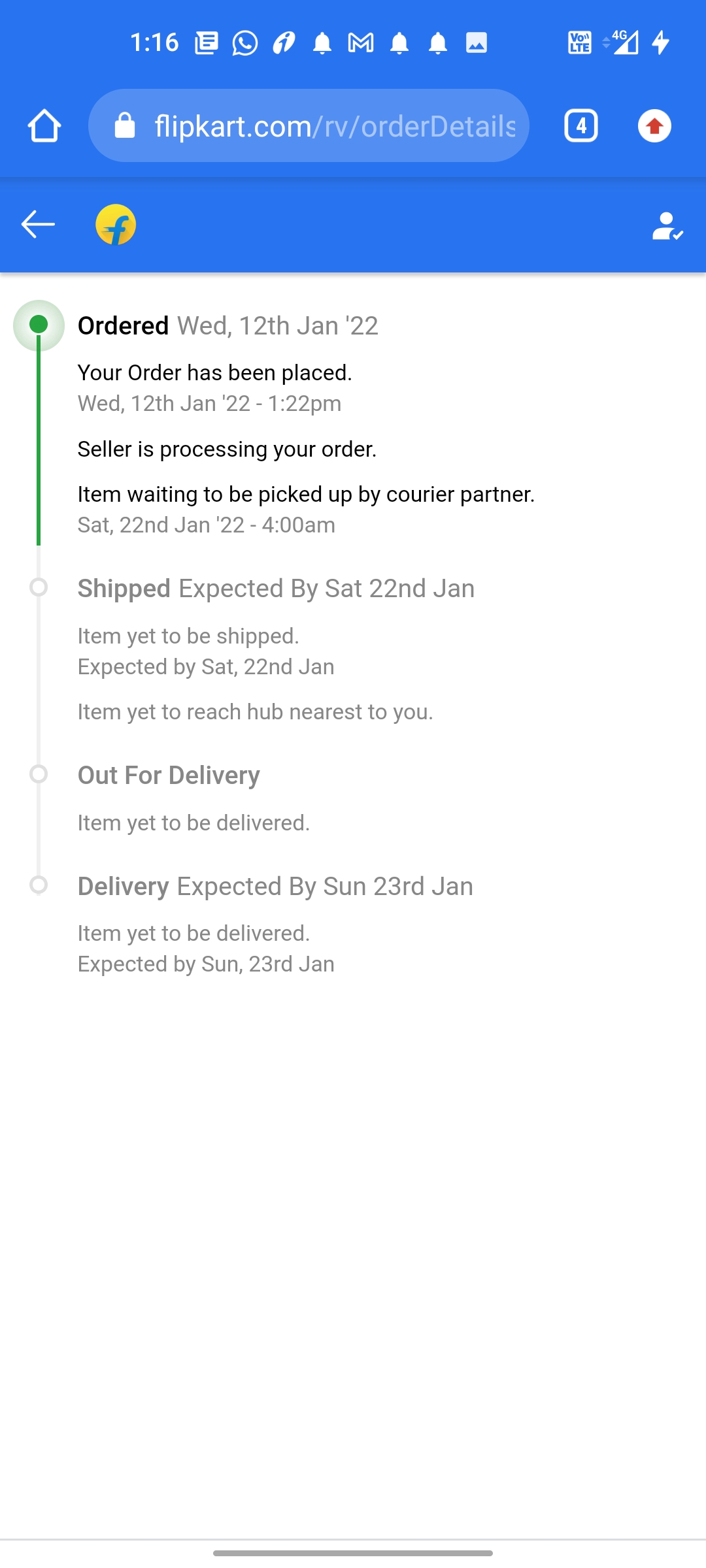Go back using the left arrow
The image size is (706, 1568).
pos(38,225)
